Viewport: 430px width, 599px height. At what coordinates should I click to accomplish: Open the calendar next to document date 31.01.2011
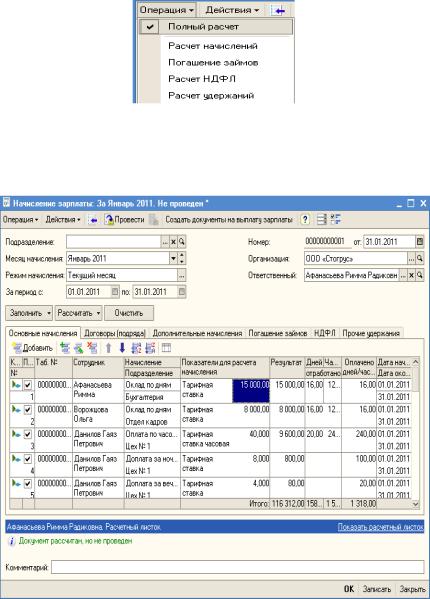(420, 242)
